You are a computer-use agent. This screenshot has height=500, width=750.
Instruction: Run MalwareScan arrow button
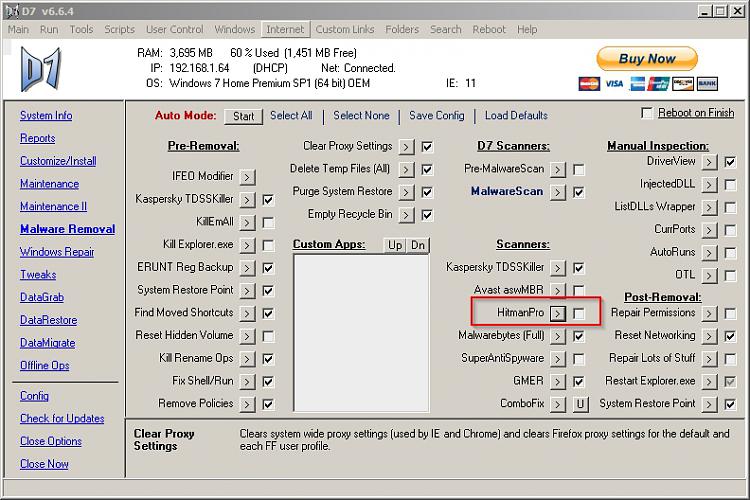tap(558, 192)
